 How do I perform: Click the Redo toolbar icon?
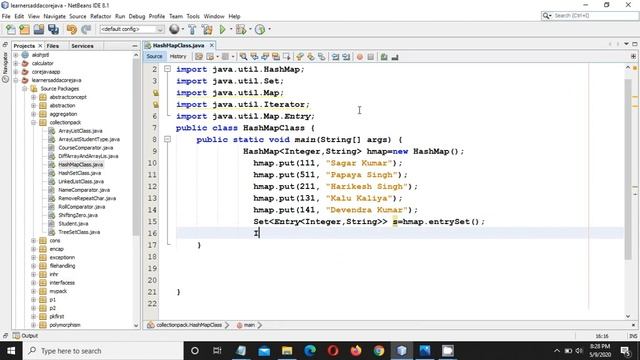click(x=86, y=29)
